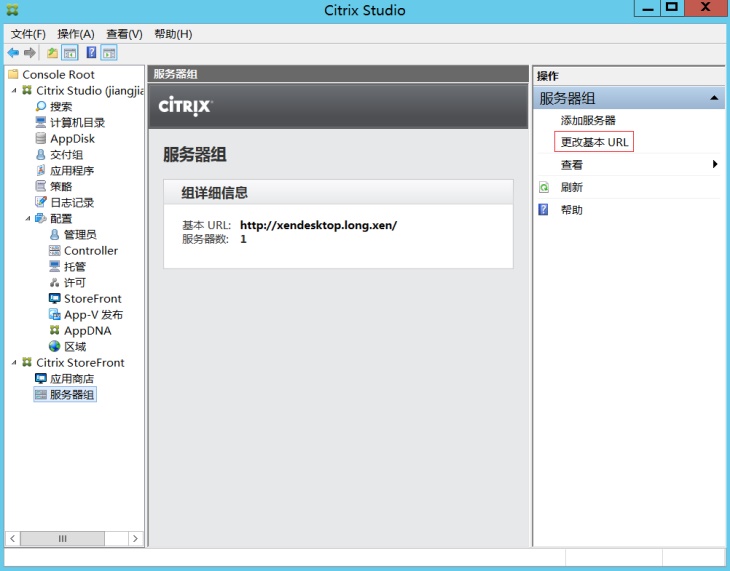Click the 帮助 help icon in actions pane
Viewport: 730px width, 571px height.
pyautogui.click(x=543, y=210)
